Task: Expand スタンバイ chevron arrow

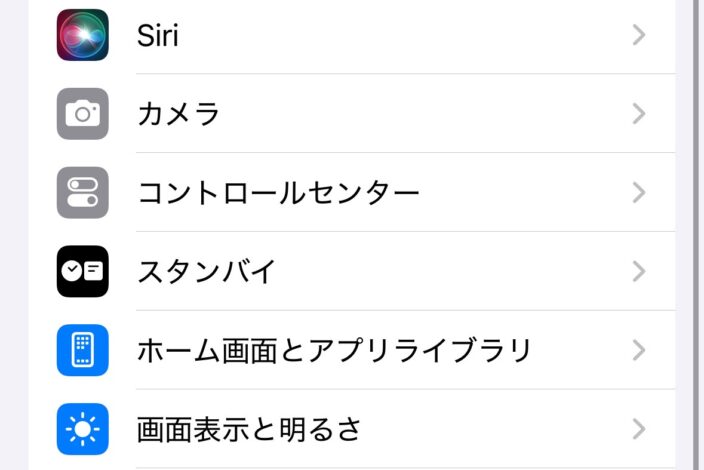Action: coord(639,271)
